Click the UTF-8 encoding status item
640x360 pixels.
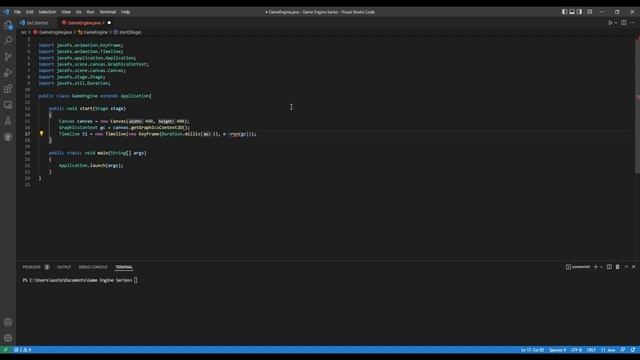click(576, 350)
